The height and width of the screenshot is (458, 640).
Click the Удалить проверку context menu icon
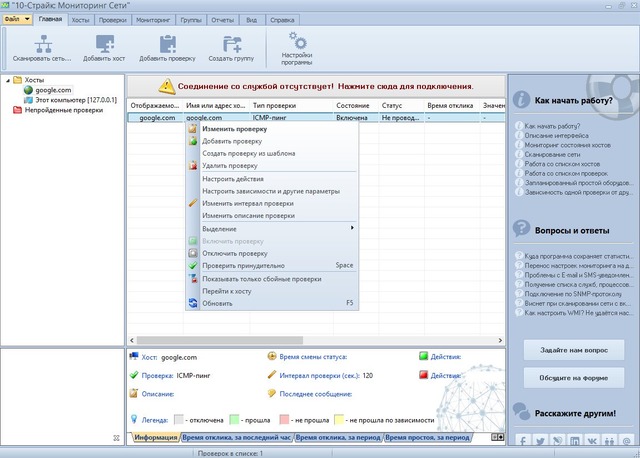coord(193,166)
